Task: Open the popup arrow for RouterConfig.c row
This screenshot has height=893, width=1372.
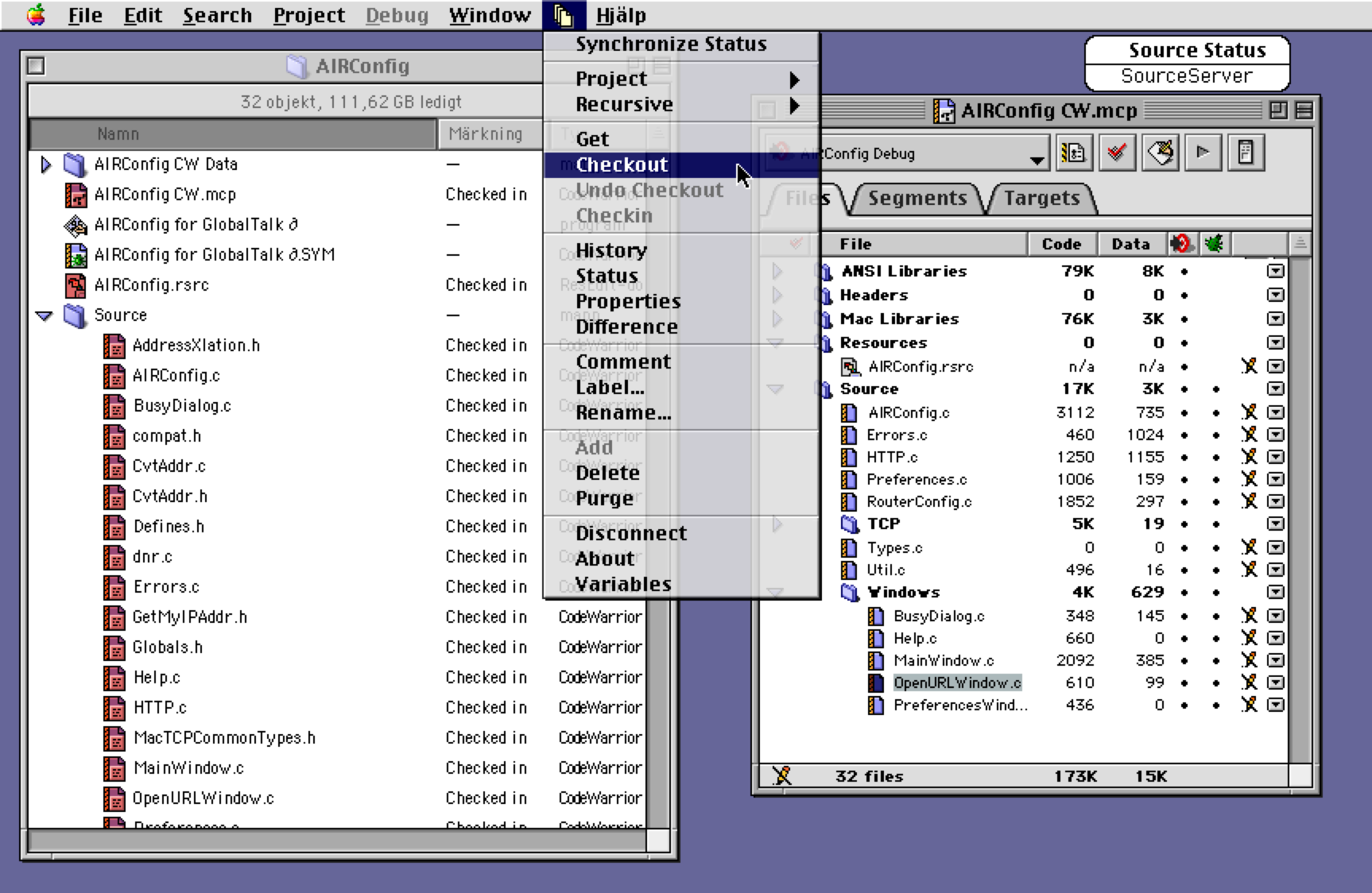Action: click(1275, 502)
